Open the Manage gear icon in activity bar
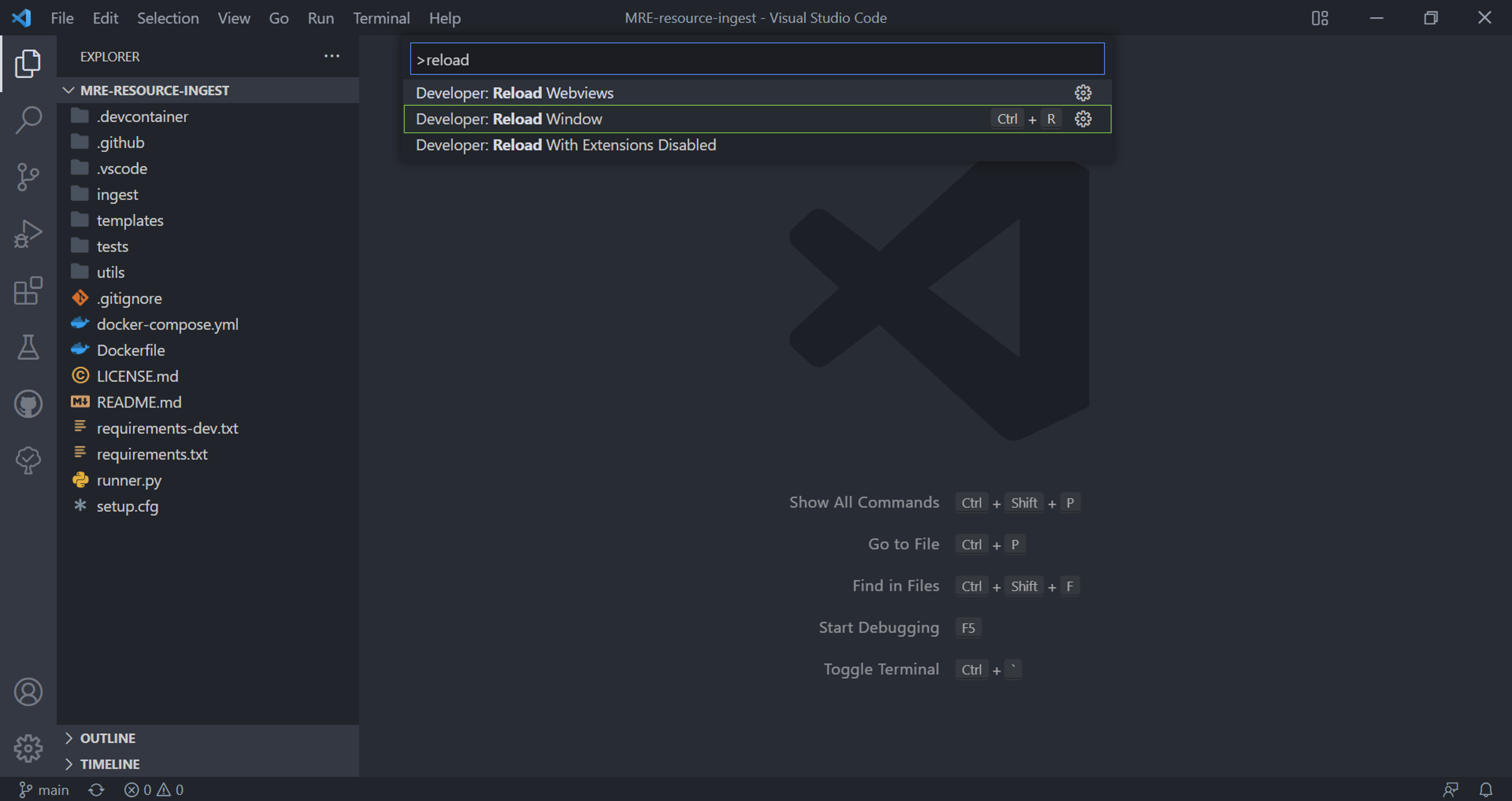1512x801 pixels. (27, 748)
